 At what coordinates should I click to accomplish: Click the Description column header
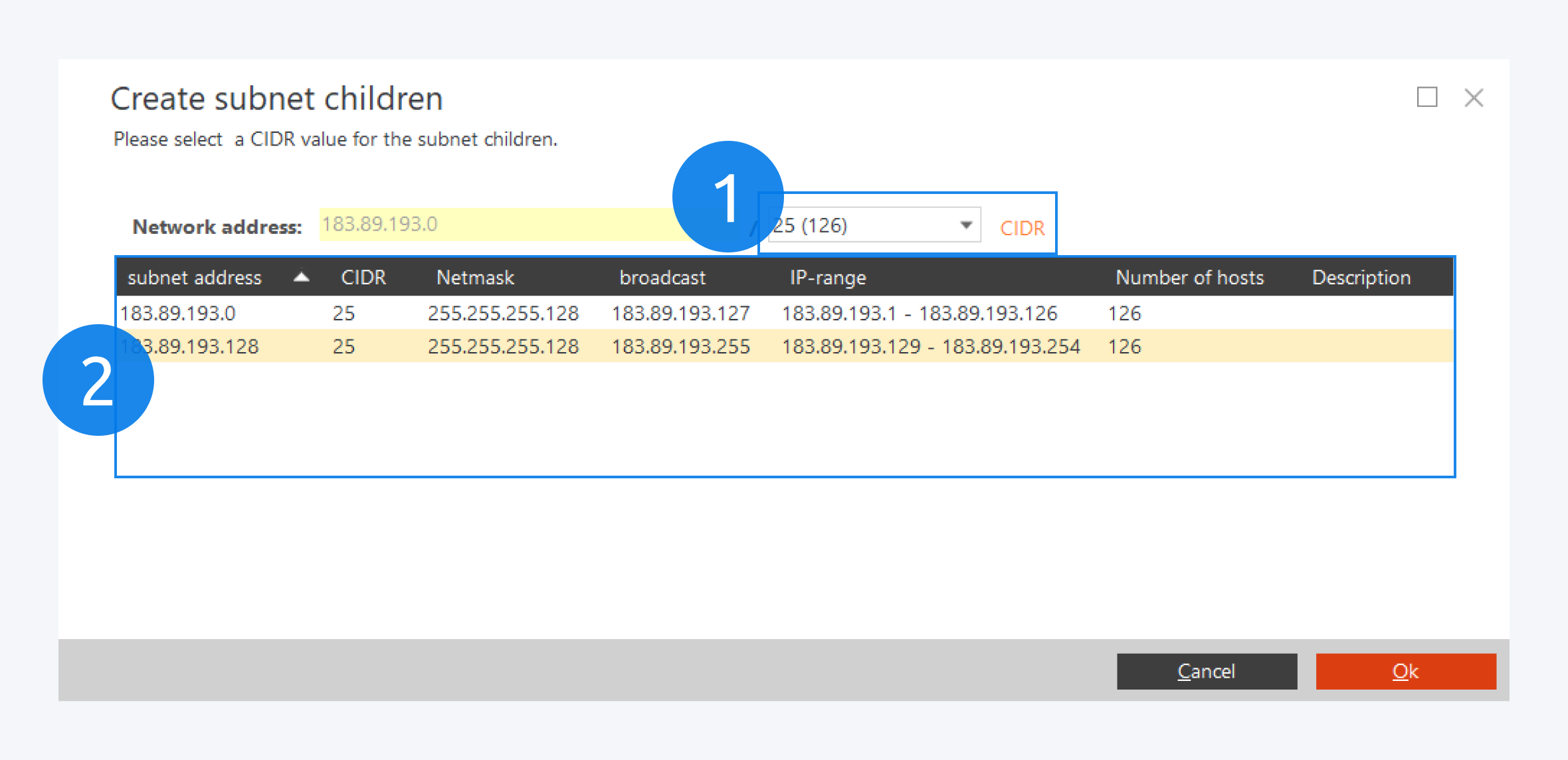(x=1361, y=277)
